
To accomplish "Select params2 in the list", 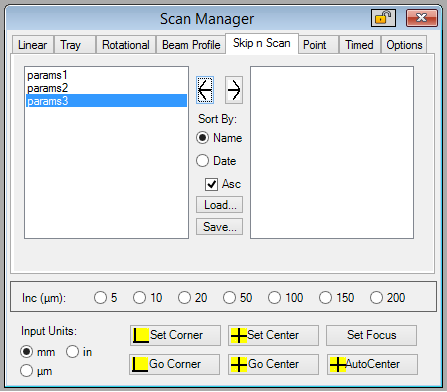I will (106, 88).
